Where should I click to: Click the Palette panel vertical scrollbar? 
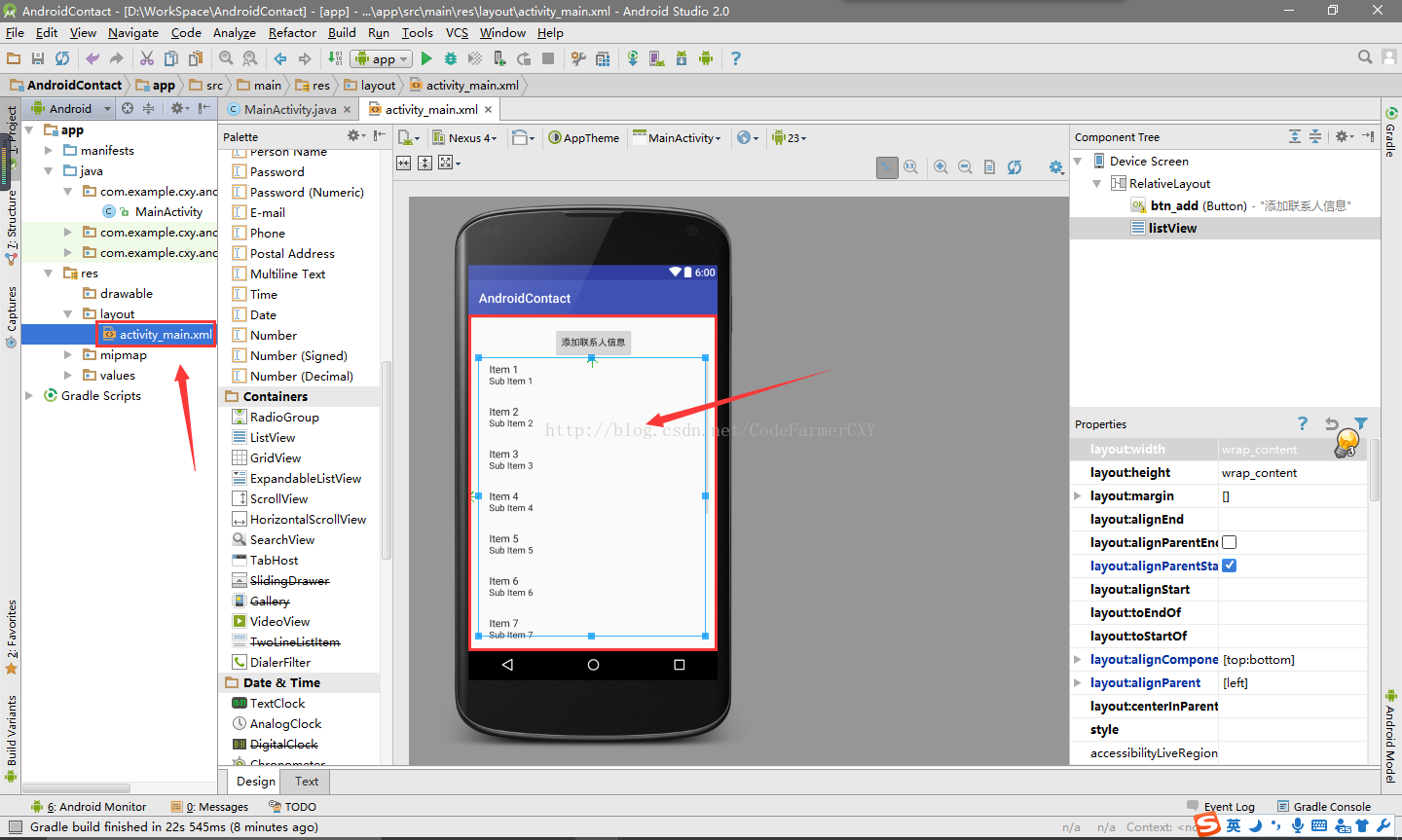[x=387, y=460]
